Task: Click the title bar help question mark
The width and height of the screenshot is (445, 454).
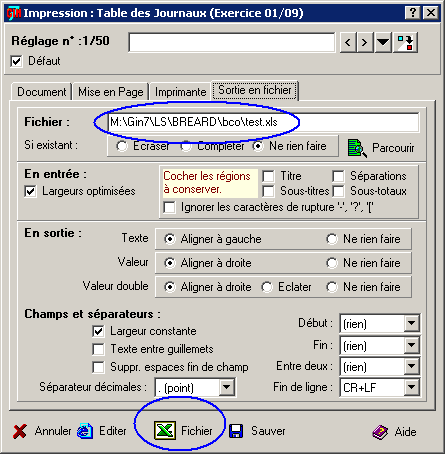Action: (x=413, y=13)
